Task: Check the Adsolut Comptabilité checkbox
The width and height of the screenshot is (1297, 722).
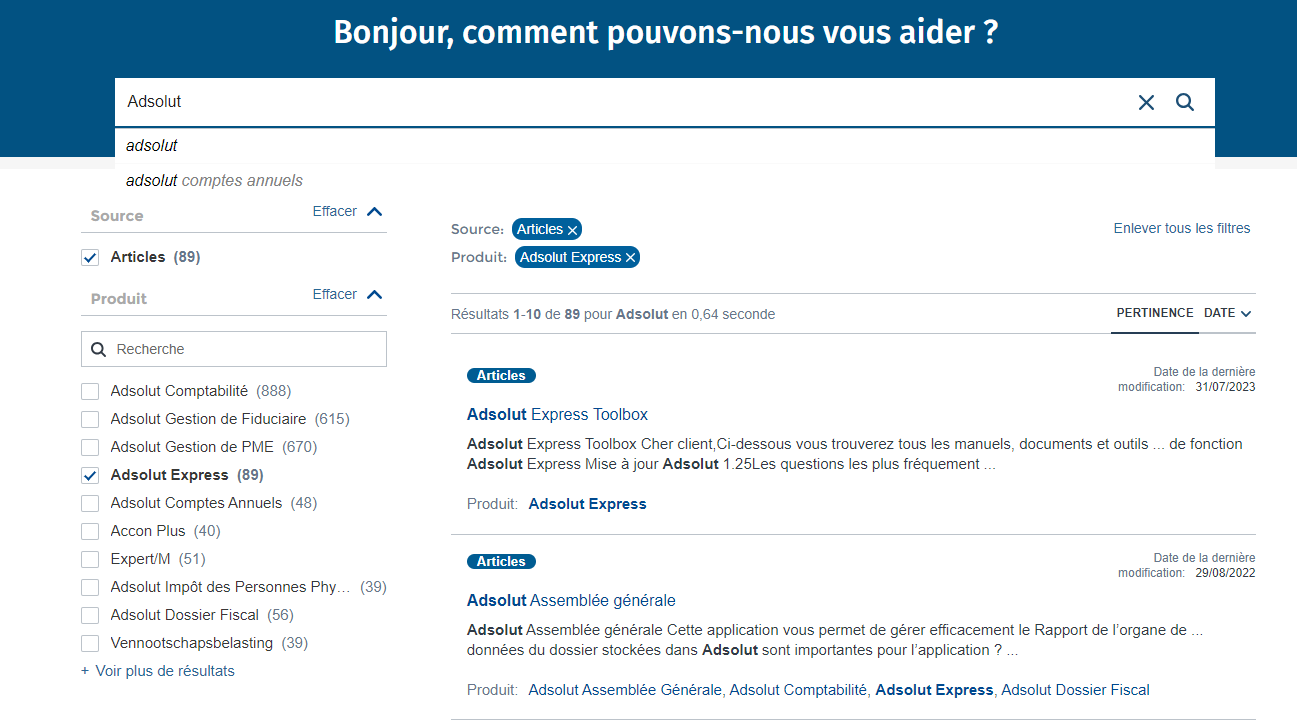Action: click(x=90, y=391)
